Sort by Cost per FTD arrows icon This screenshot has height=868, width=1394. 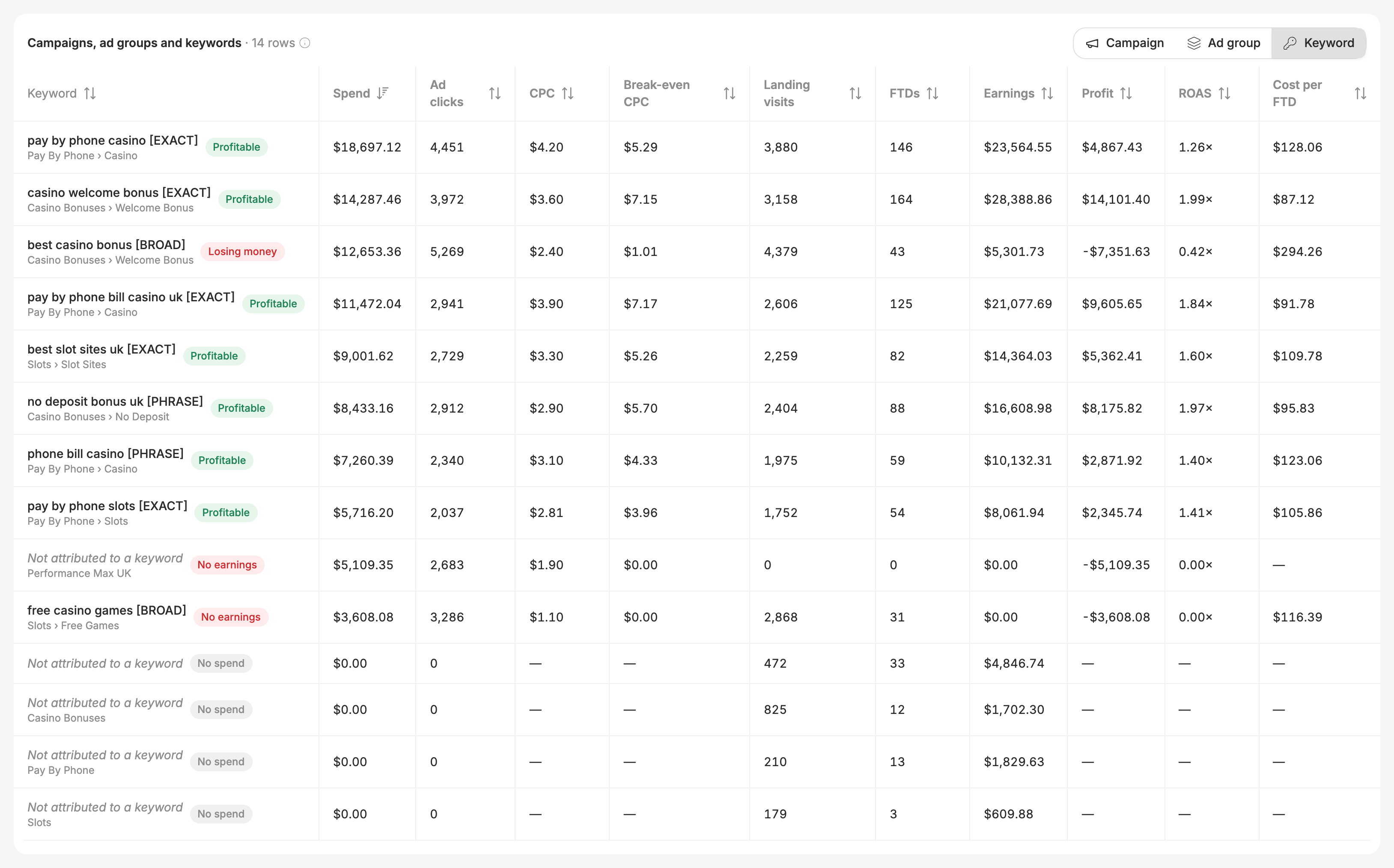point(1360,93)
